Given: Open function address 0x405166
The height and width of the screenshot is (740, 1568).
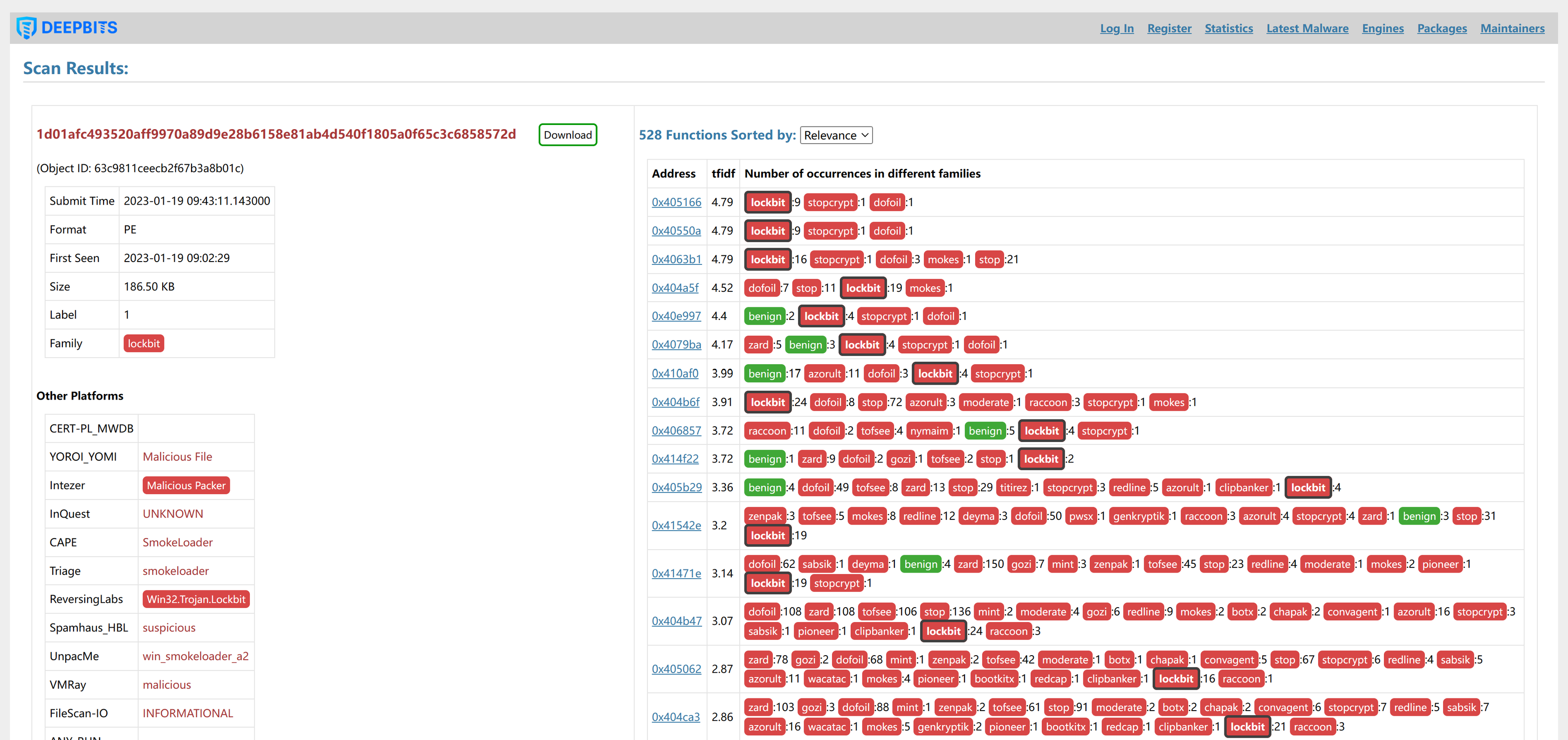Looking at the screenshot, I should click(x=676, y=202).
